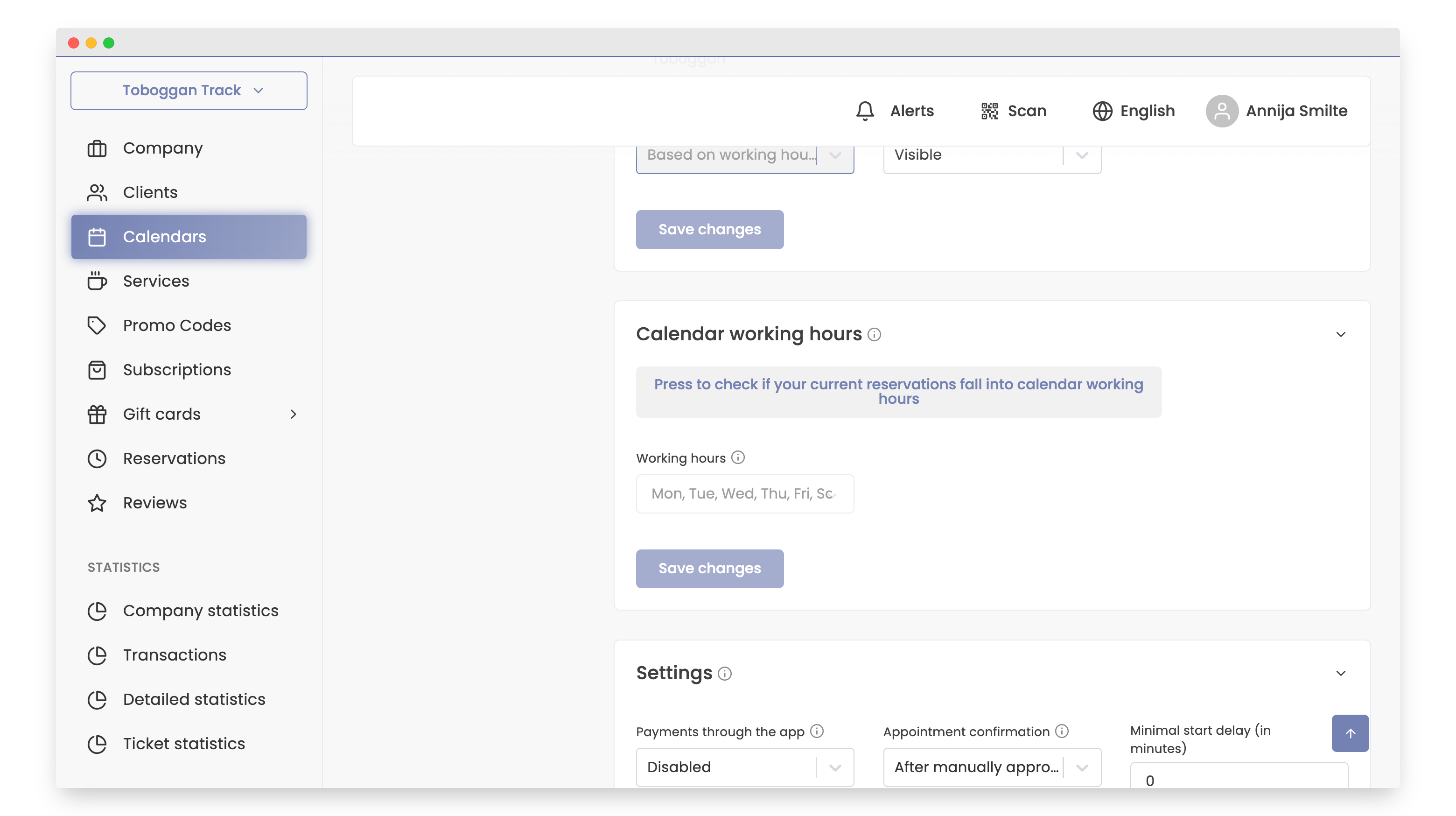Open Promo Codes

coord(176,325)
